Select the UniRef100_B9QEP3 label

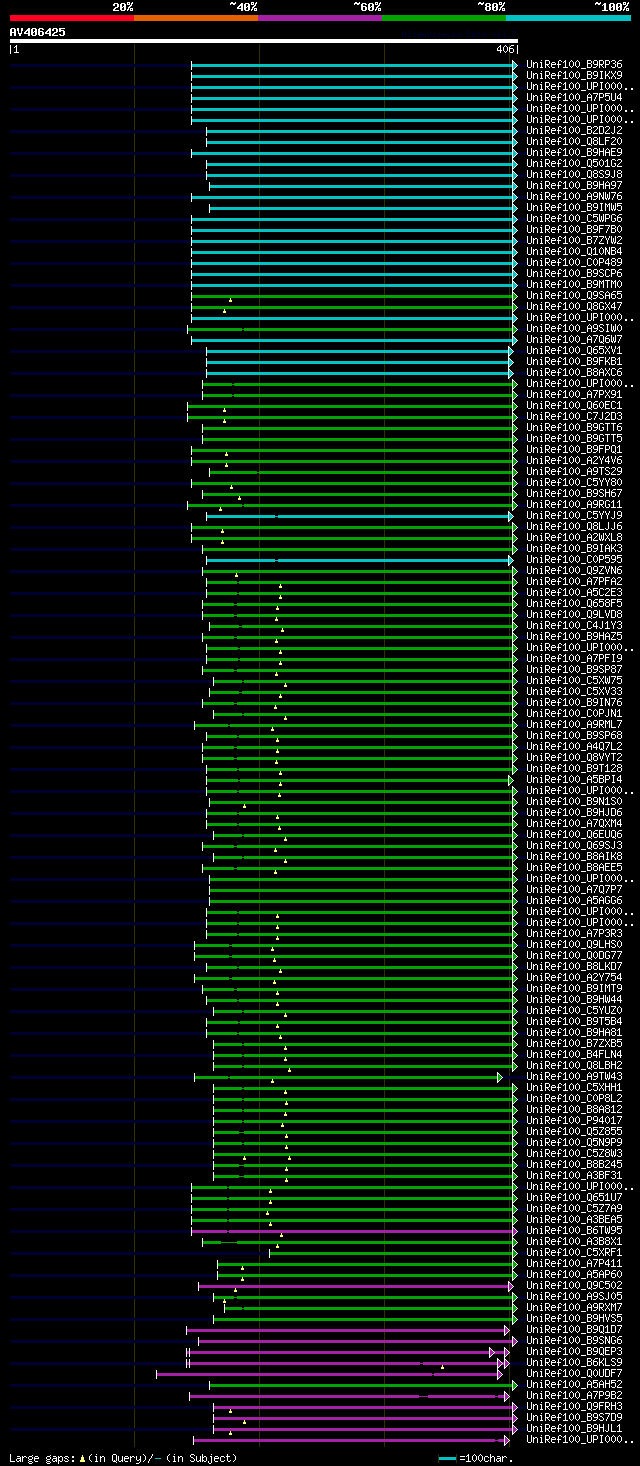pos(574,1351)
